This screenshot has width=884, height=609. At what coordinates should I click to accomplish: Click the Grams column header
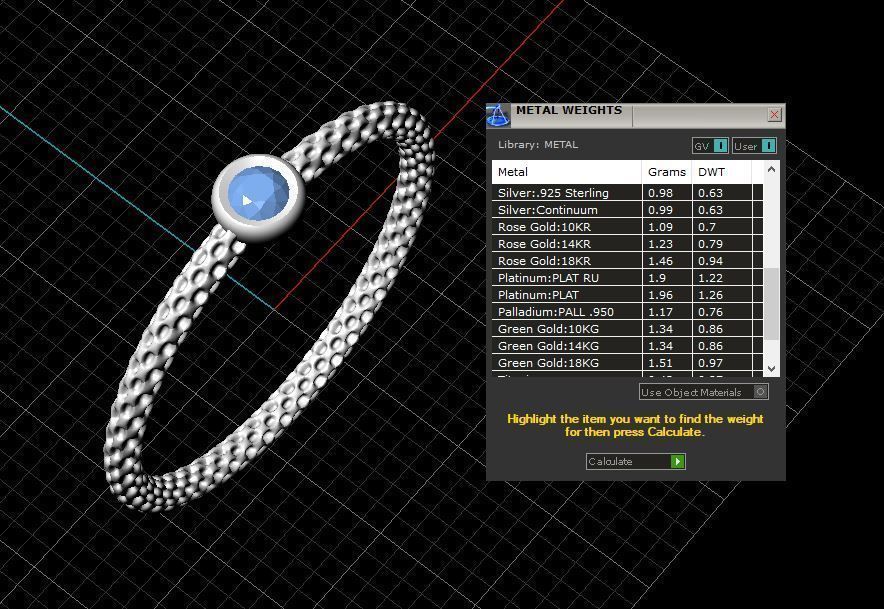click(x=667, y=172)
